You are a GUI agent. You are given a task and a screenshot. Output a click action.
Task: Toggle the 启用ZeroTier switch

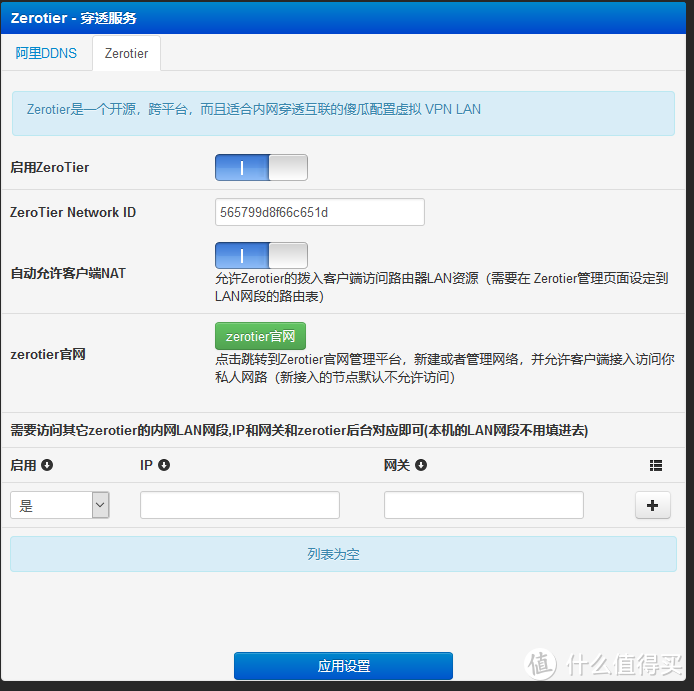tap(261, 167)
